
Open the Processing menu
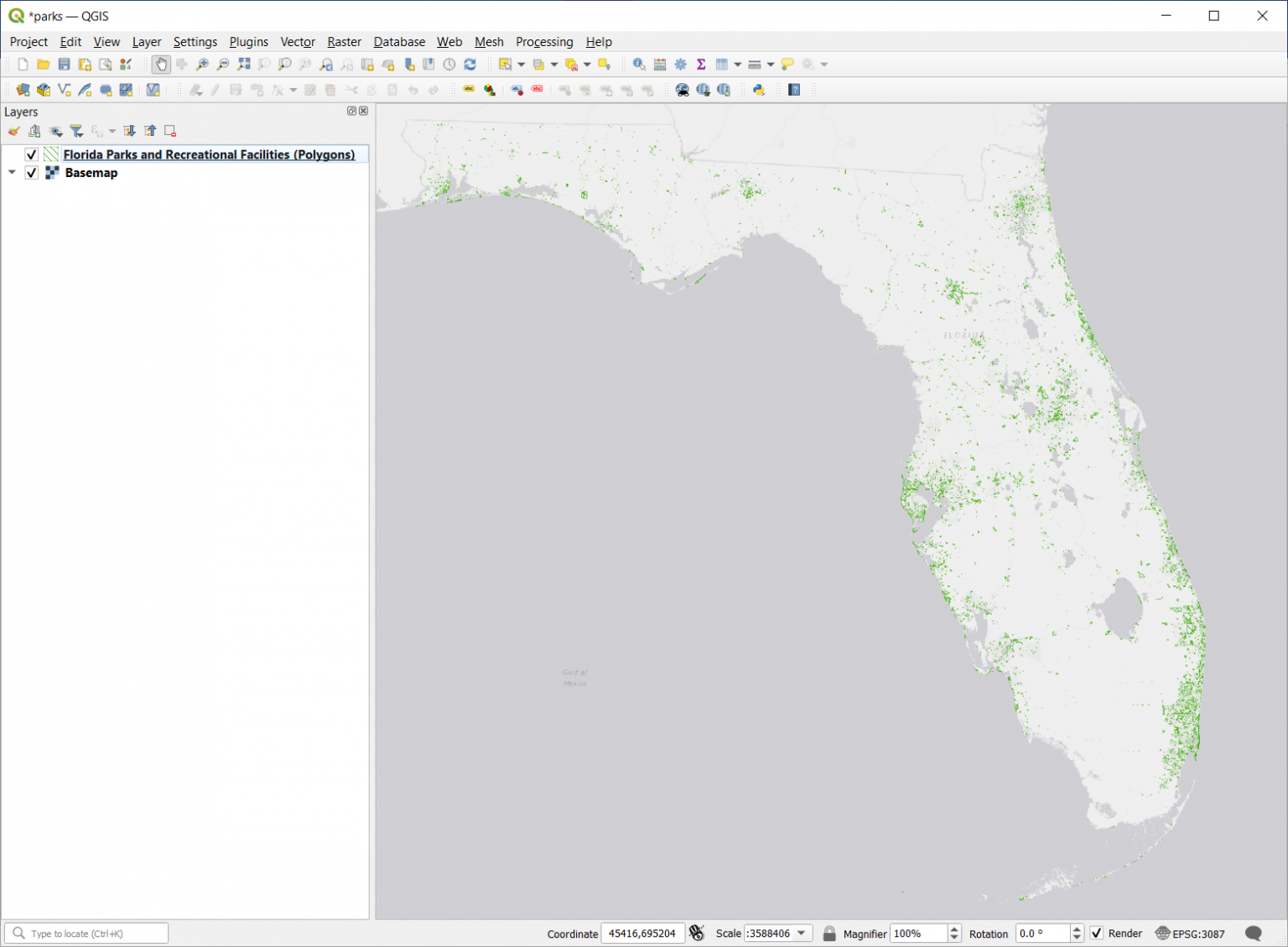pos(544,42)
